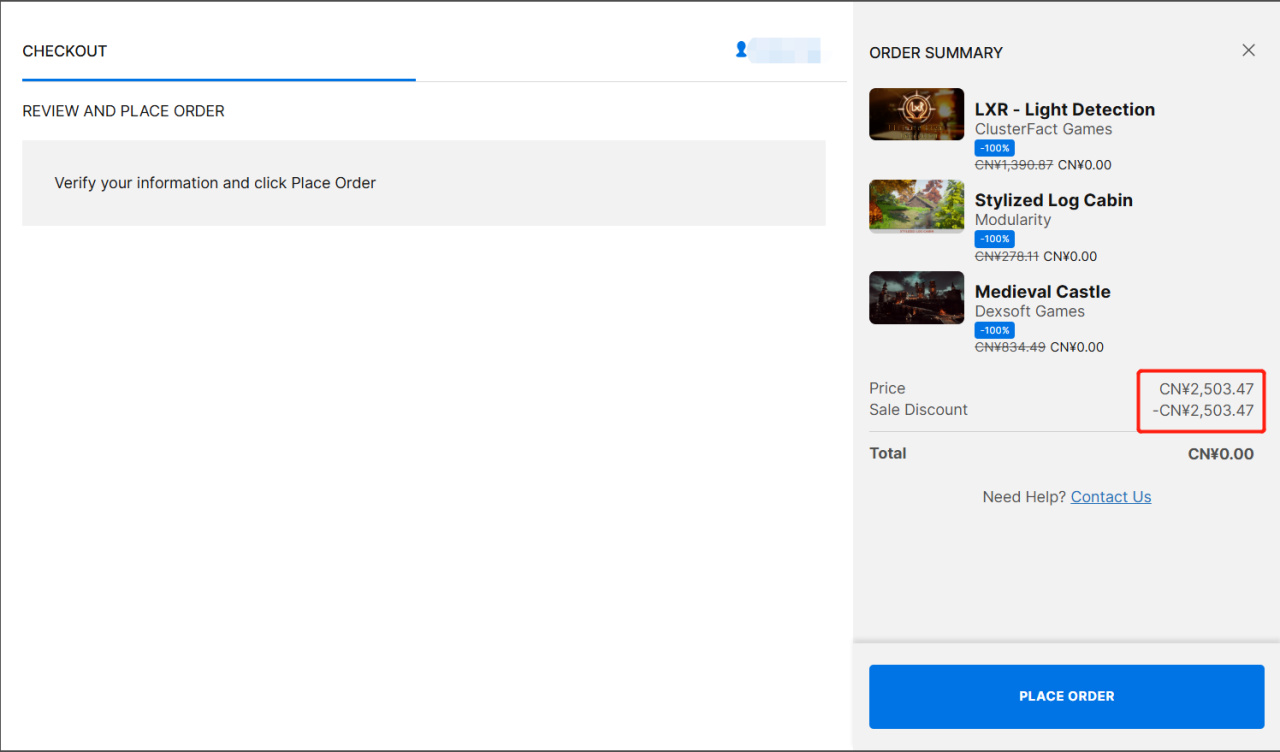Click LXR - Light Detection thumbnail
The height and width of the screenshot is (752, 1280).
tap(916, 114)
